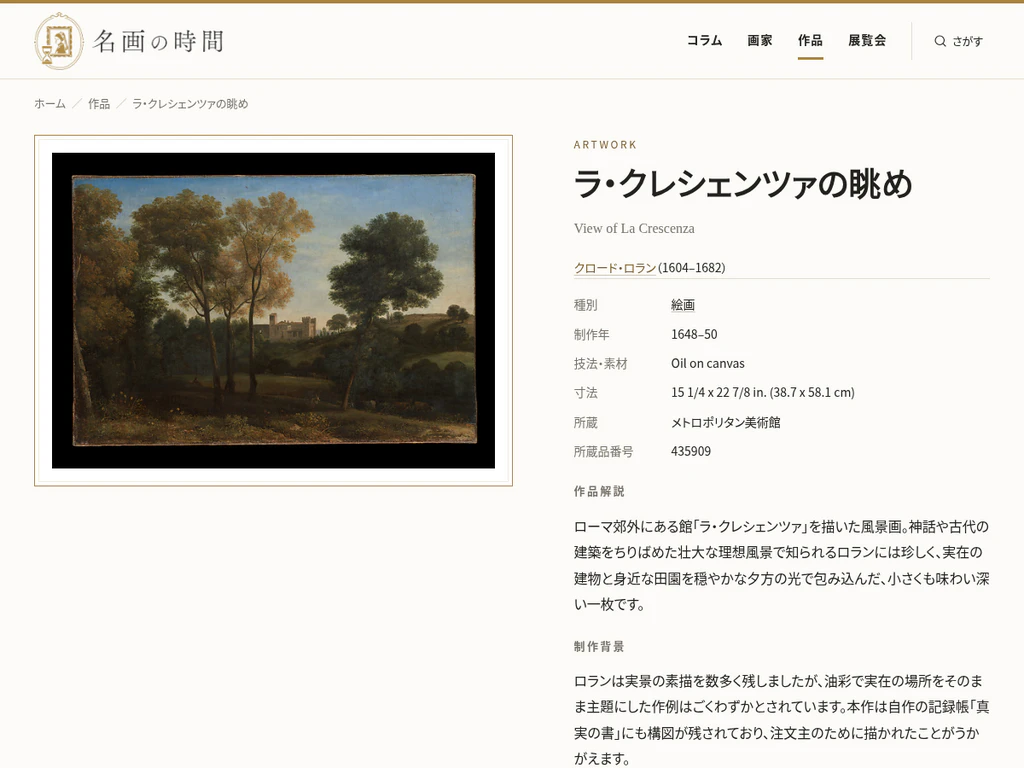Open the コラム menu item
Screen dimensions: 1024x768
coord(704,40)
